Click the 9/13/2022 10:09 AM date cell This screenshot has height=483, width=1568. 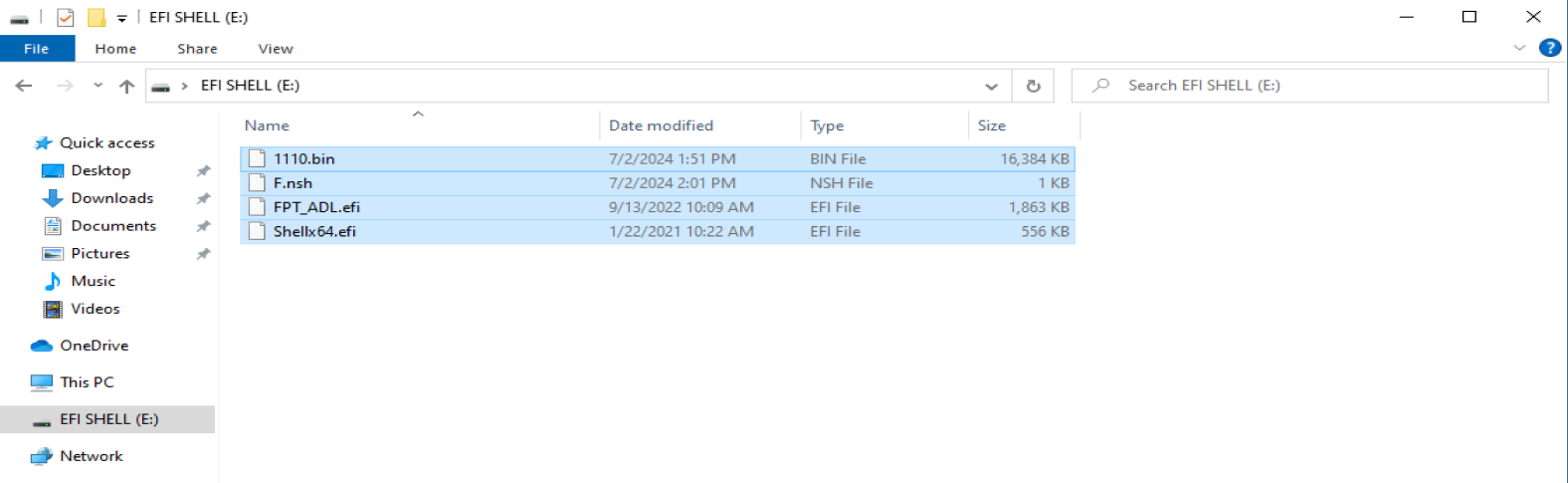pos(681,207)
